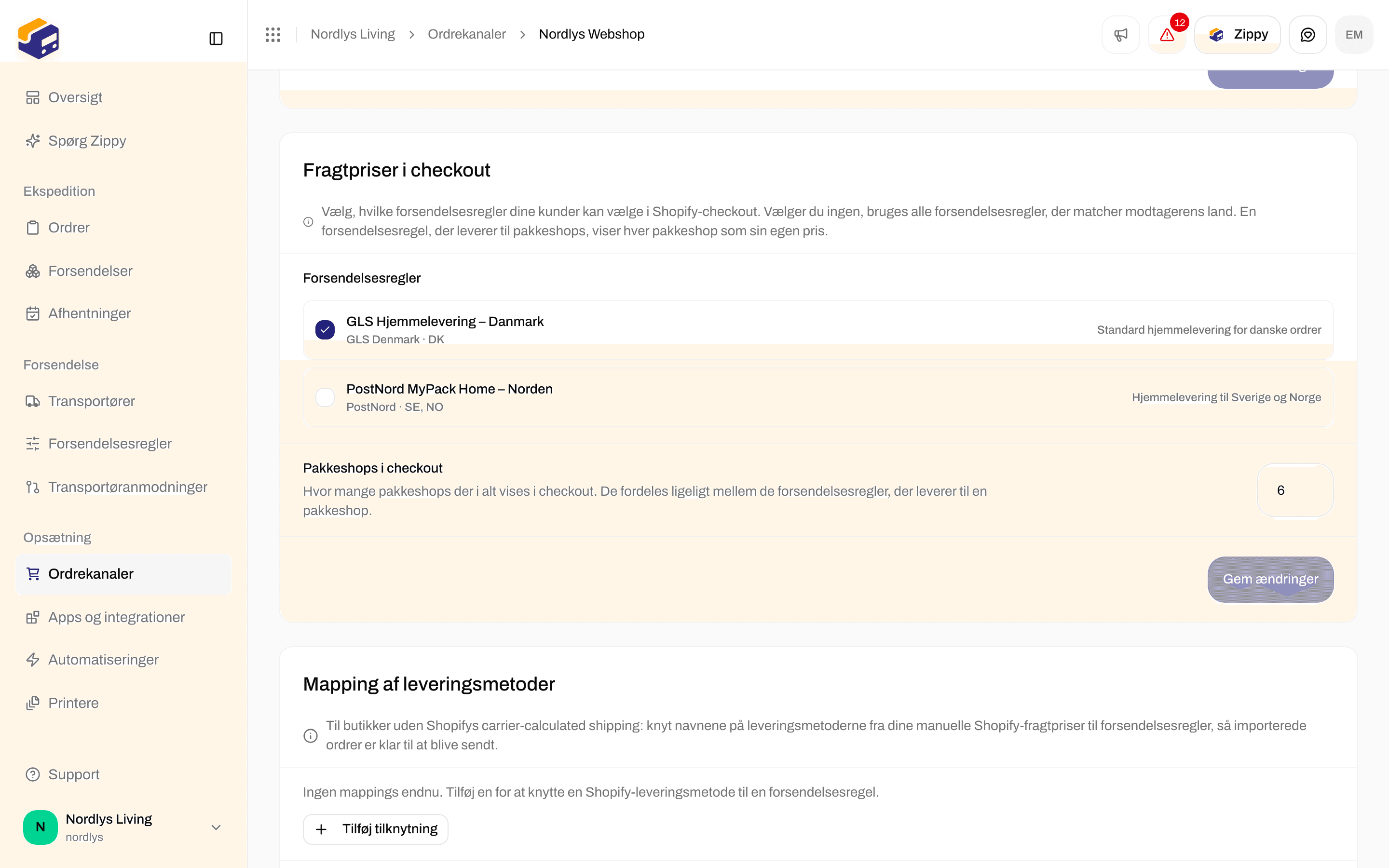Click Nordlys Webshop breadcrumb text
The image size is (1389, 868).
(x=591, y=34)
